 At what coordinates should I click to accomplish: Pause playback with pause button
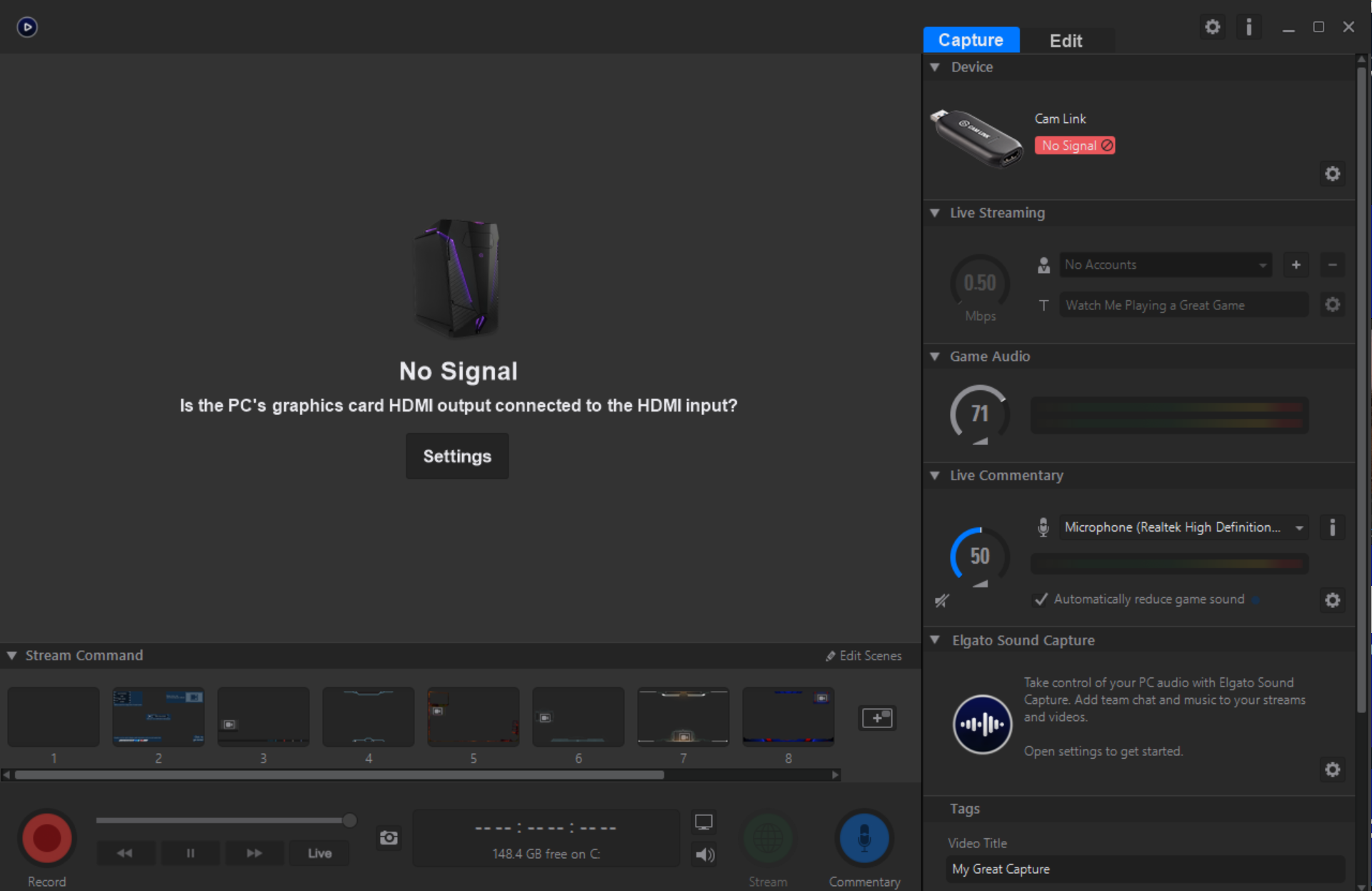click(x=190, y=853)
